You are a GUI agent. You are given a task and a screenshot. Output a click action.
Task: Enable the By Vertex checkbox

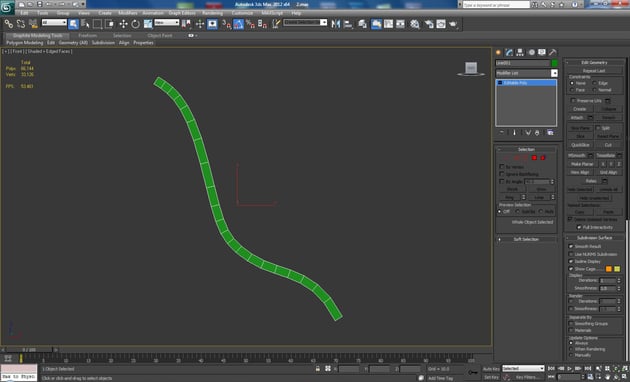tap(502, 166)
